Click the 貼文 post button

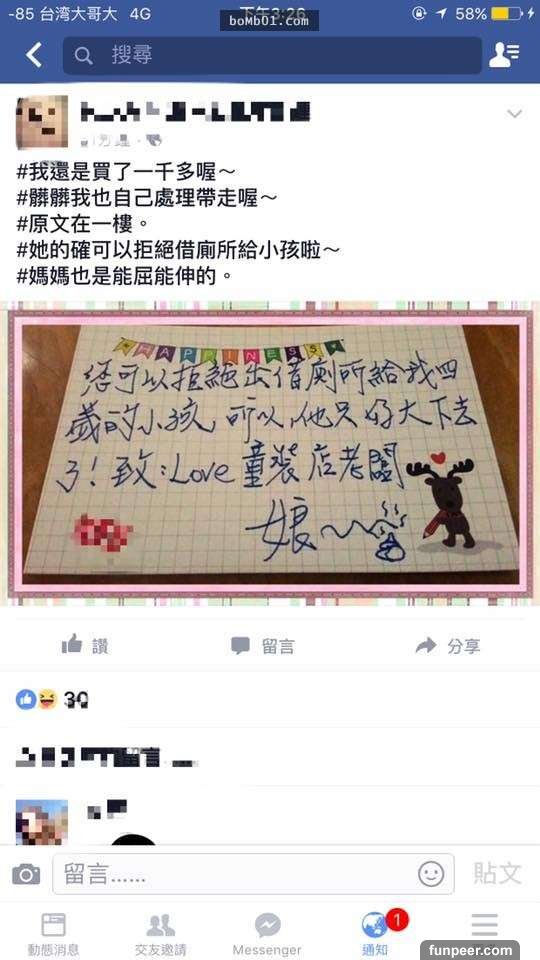point(497,874)
